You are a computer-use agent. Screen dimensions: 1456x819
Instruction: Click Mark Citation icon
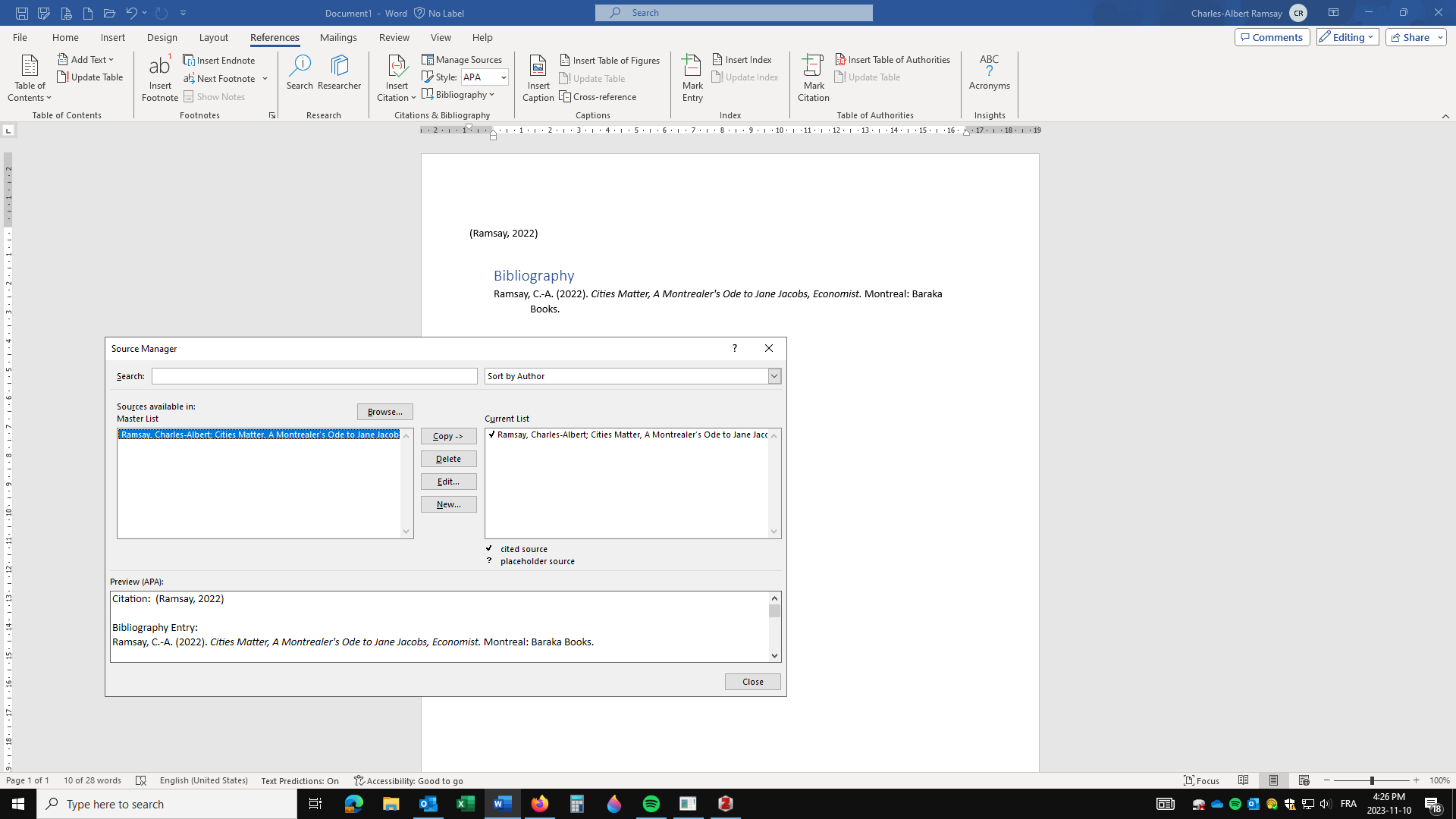[x=814, y=78]
